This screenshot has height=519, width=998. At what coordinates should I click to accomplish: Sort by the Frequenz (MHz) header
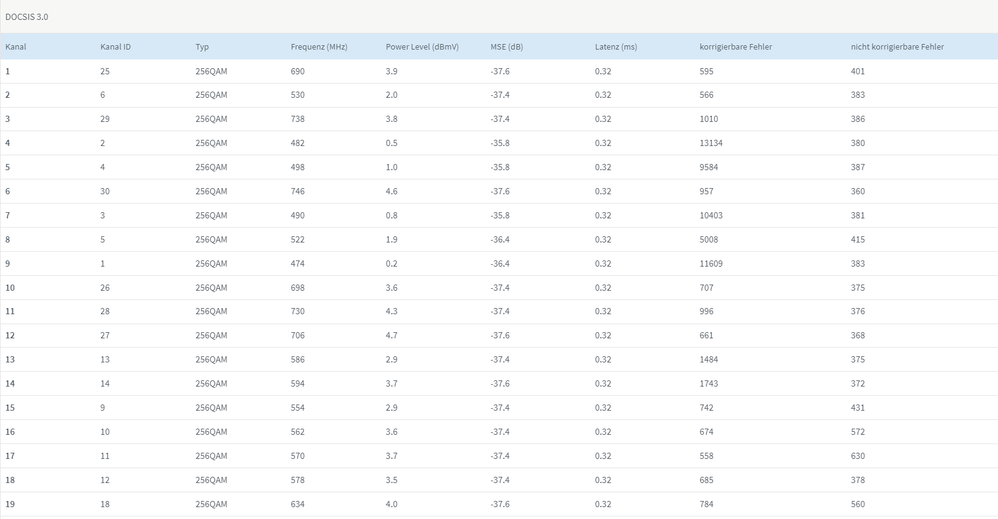pyautogui.click(x=318, y=47)
